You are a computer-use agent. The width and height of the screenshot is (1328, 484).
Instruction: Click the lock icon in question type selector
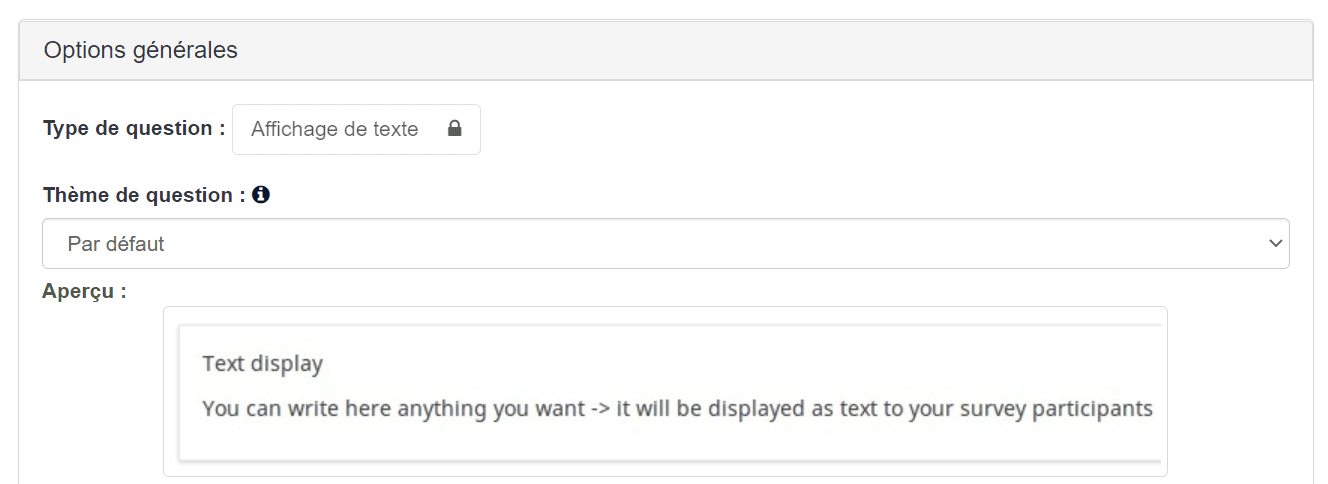[455, 129]
